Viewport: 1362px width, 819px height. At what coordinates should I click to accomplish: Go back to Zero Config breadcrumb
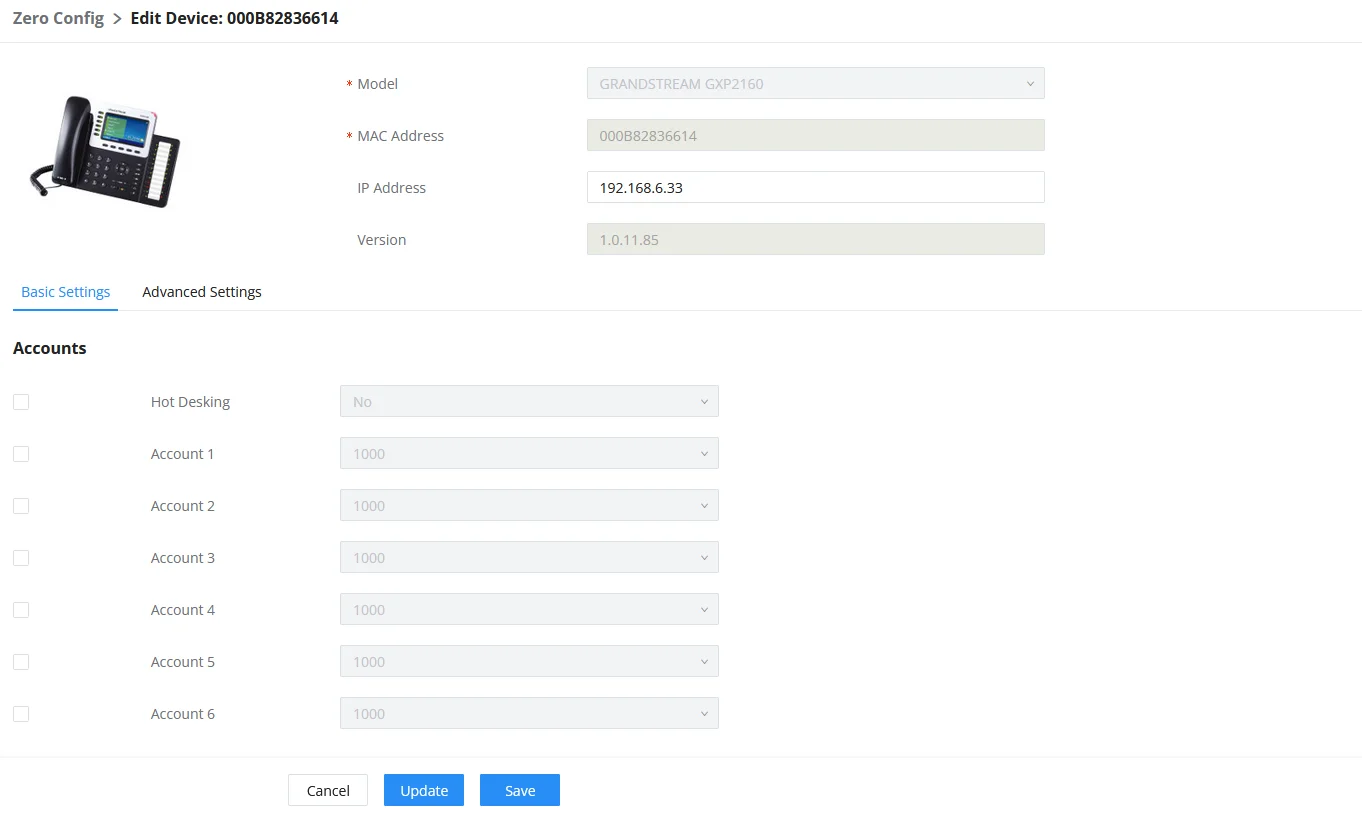(x=58, y=18)
